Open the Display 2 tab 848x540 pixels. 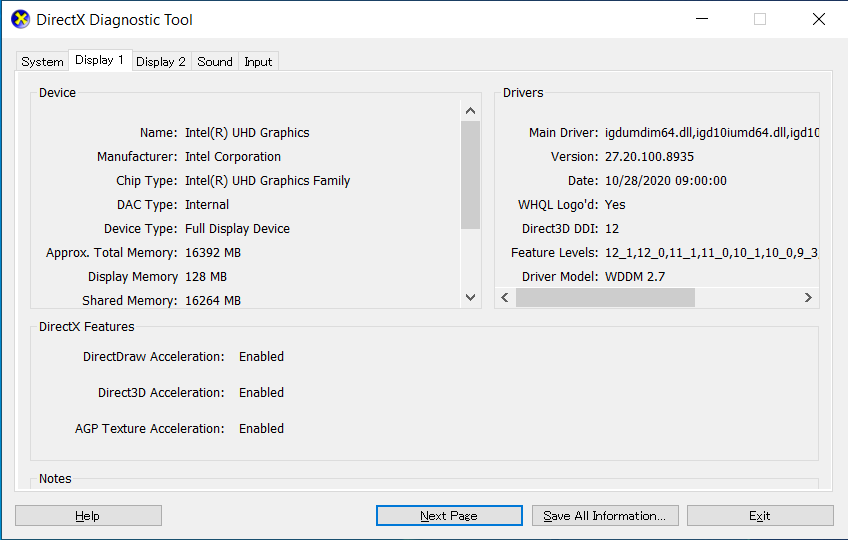point(161,62)
